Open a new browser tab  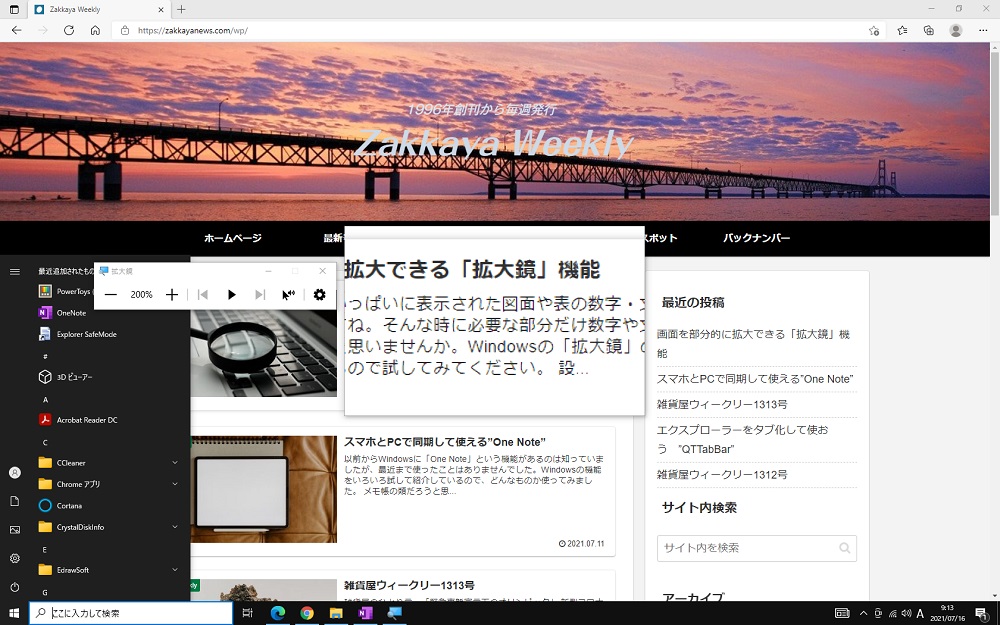(x=181, y=9)
